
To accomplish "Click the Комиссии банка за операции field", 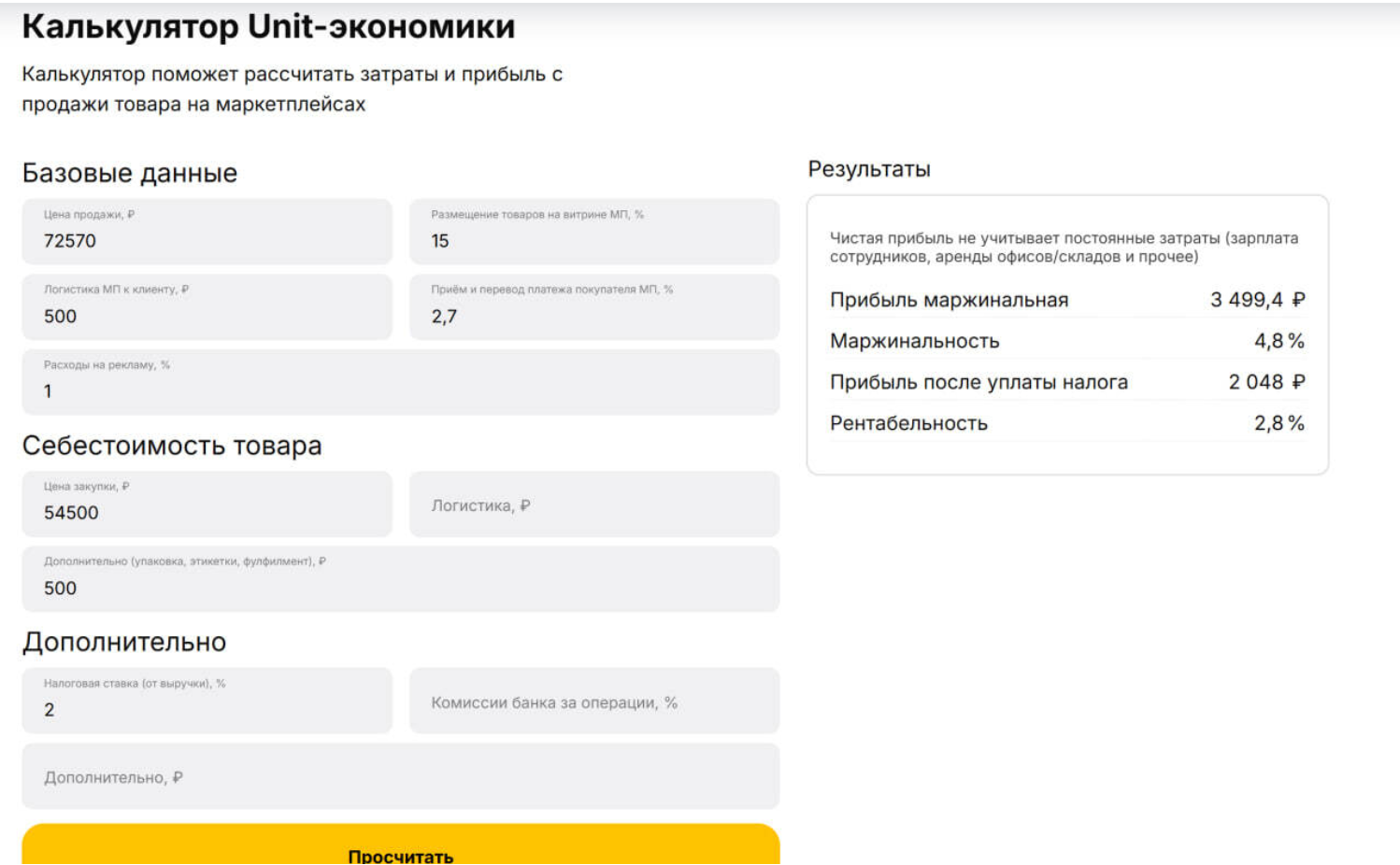I will (x=594, y=701).
